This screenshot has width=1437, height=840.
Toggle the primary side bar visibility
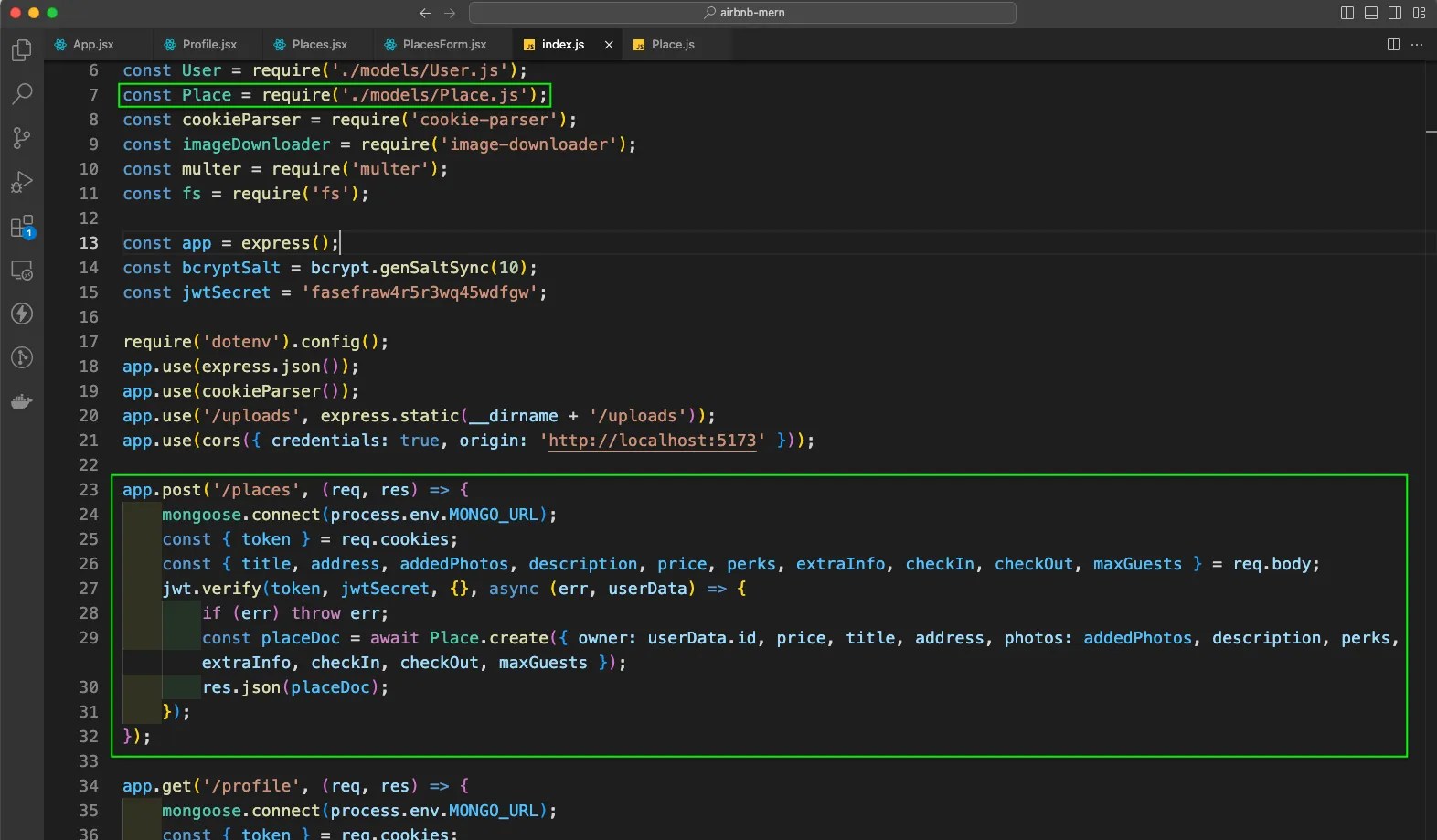tap(1347, 13)
